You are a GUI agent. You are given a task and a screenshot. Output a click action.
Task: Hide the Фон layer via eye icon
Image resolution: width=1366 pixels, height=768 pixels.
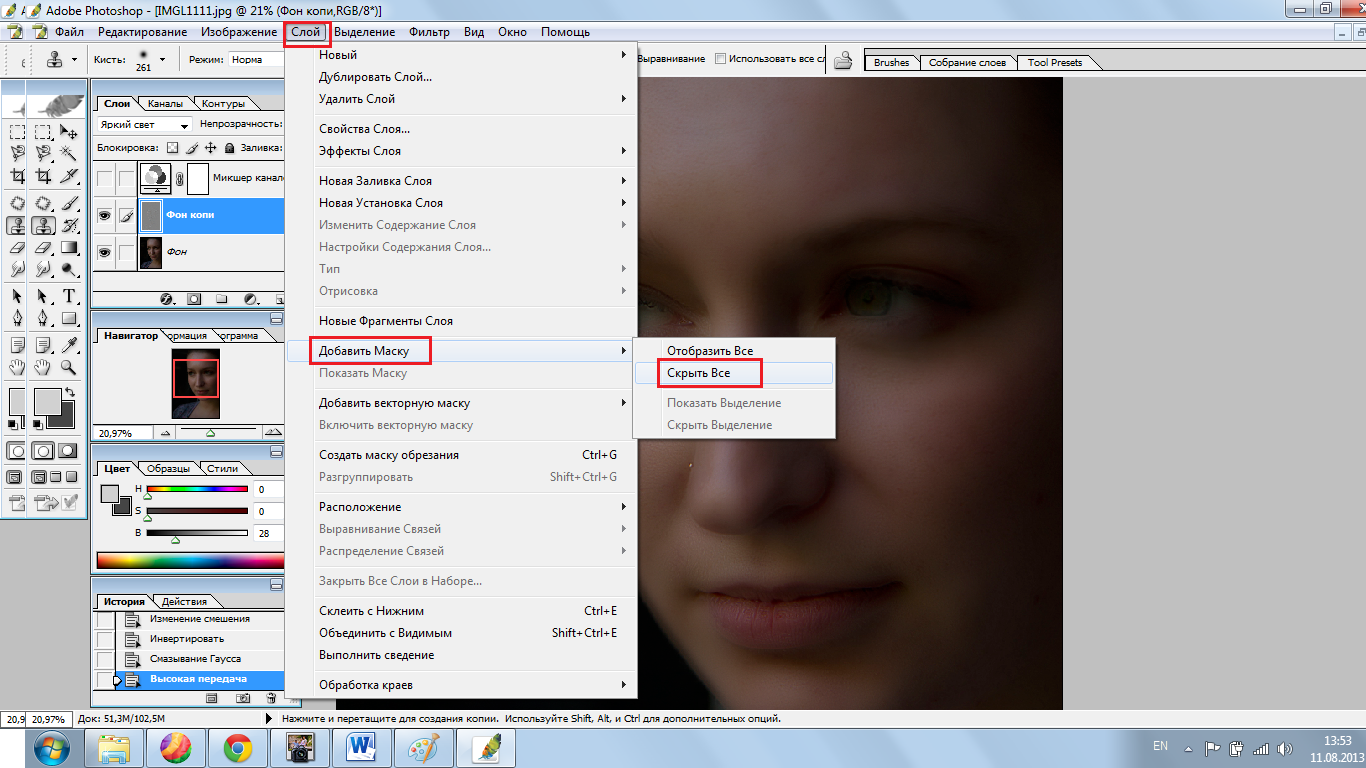click(104, 252)
